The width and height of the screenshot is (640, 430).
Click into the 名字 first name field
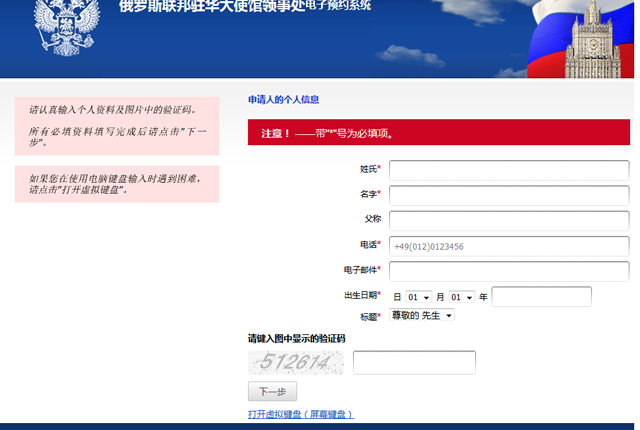pyautogui.click(x=509, y=195)
